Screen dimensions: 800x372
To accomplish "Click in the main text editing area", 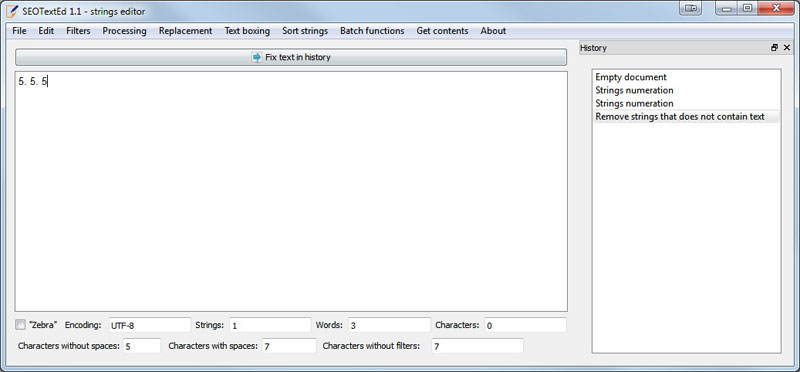I will 291,191.
